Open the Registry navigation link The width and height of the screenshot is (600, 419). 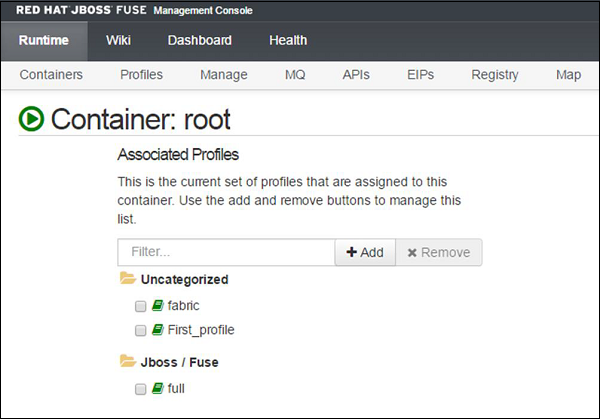(495, 75)
